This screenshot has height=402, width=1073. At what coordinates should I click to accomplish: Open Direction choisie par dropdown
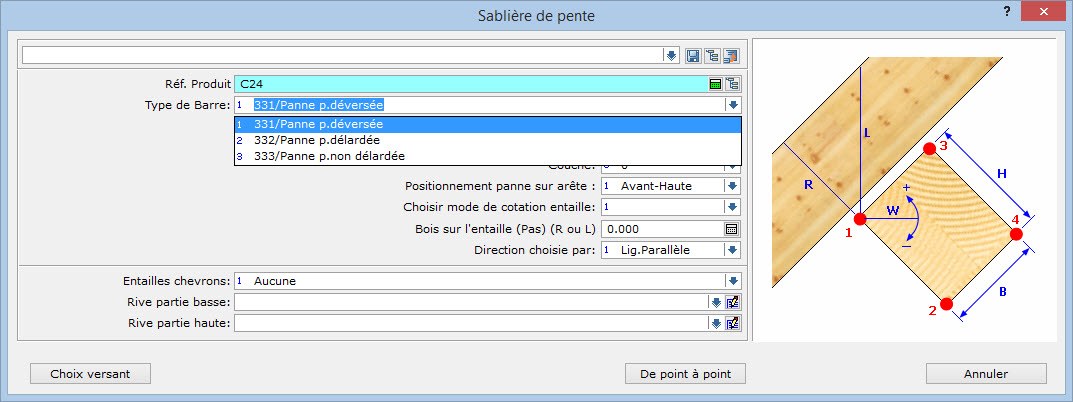pyautogui.click(x=732, y=250)
